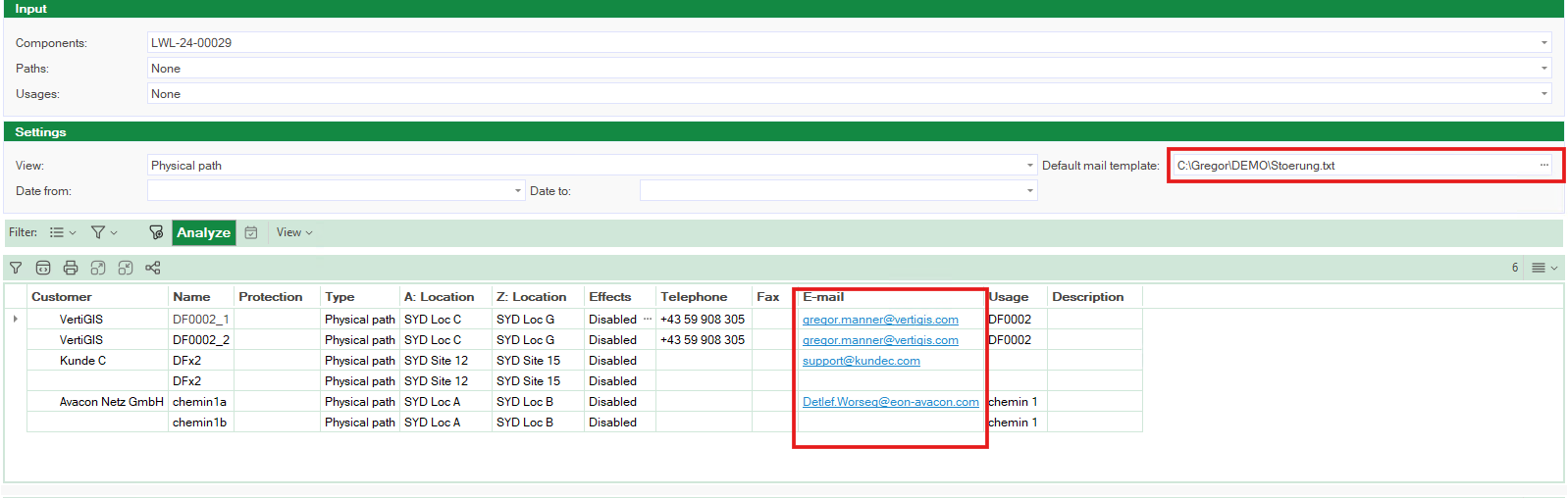Screen dimensions: 1568x498
Task: Open the filter list dropdown icon
Action: pos(63,232)
